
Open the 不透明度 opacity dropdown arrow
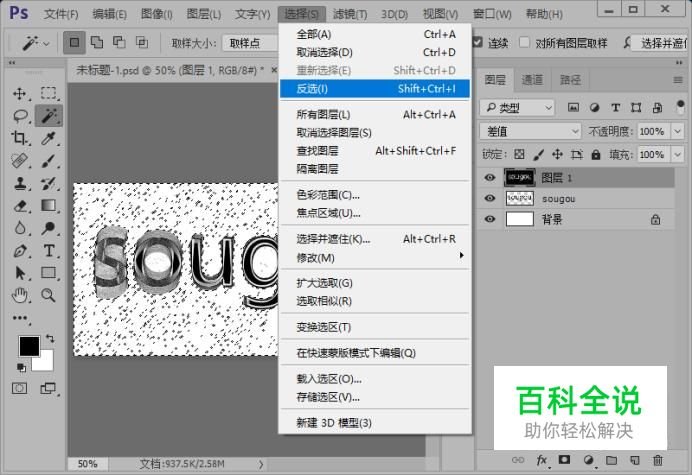(677, 131)
